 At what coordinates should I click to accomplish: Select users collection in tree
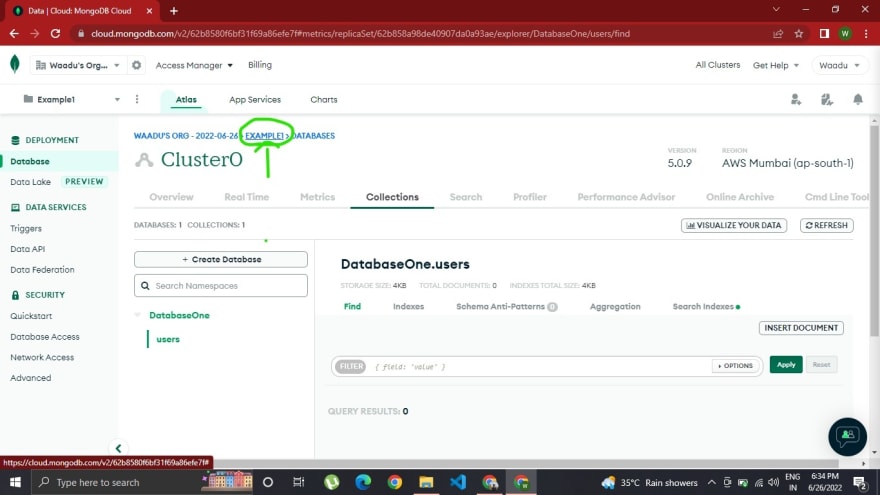(168, 339)
